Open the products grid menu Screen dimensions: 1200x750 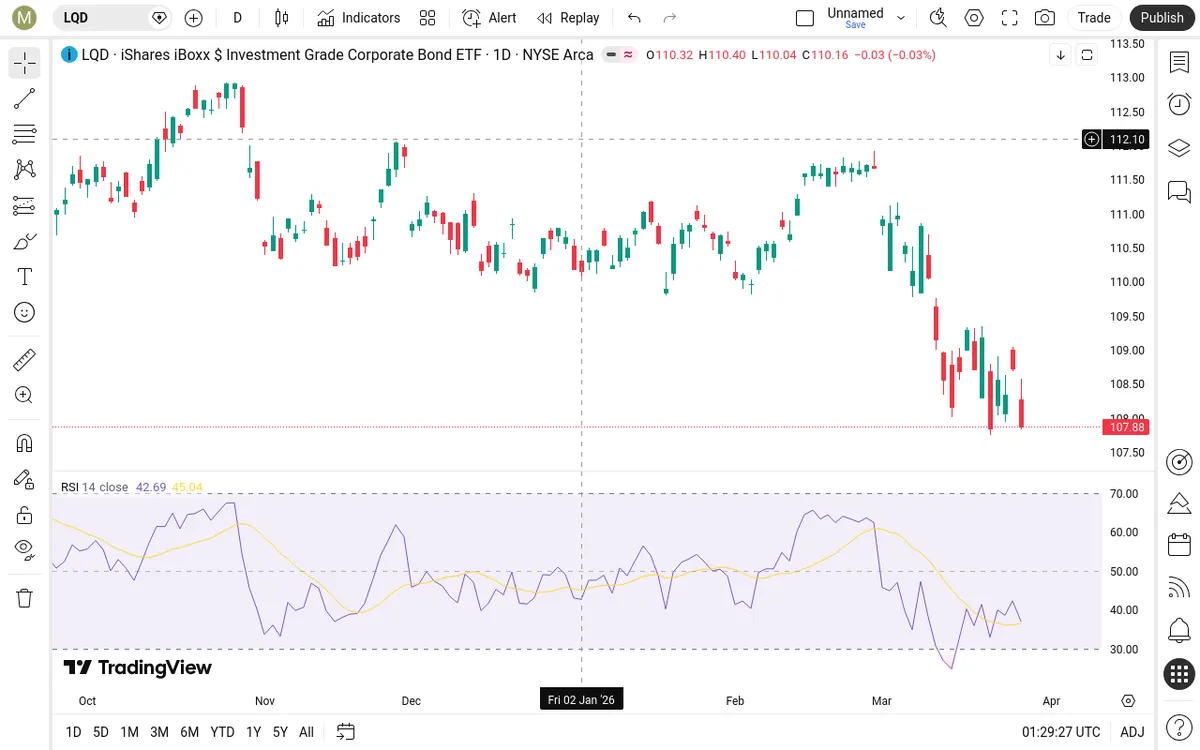[1179, 675]
